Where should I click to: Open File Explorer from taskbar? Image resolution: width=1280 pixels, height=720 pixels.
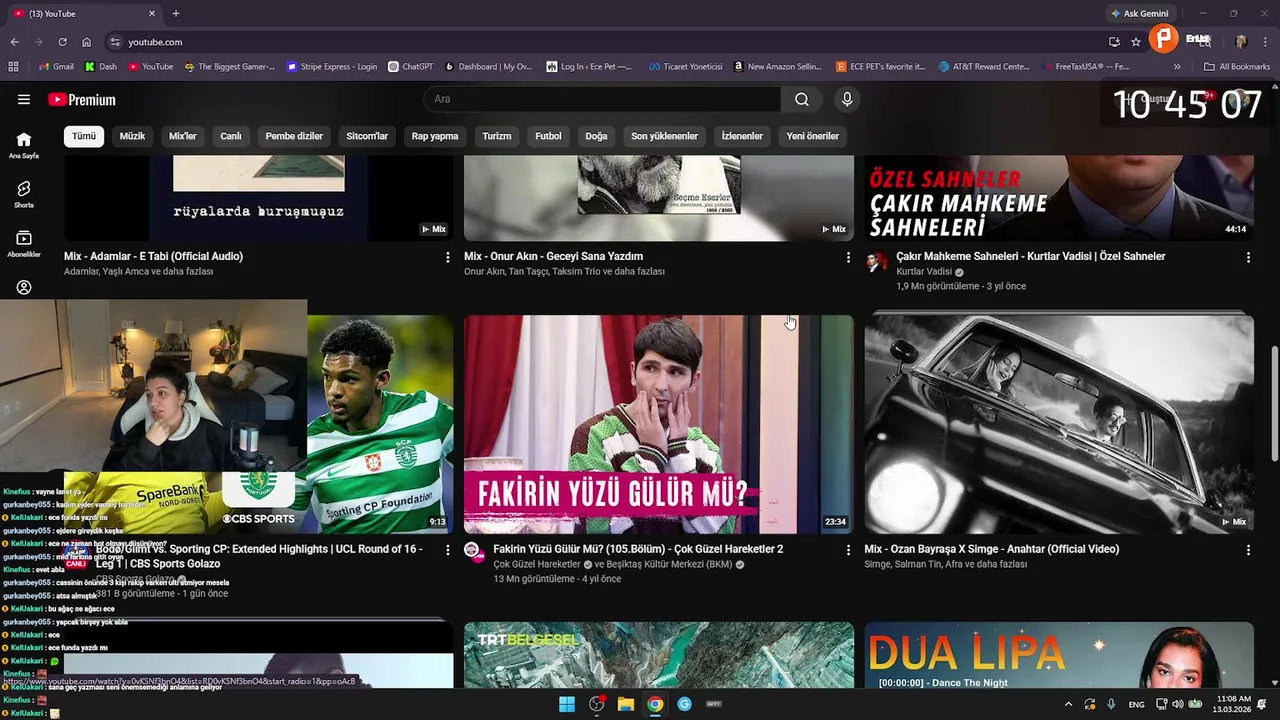coord(626,704)
